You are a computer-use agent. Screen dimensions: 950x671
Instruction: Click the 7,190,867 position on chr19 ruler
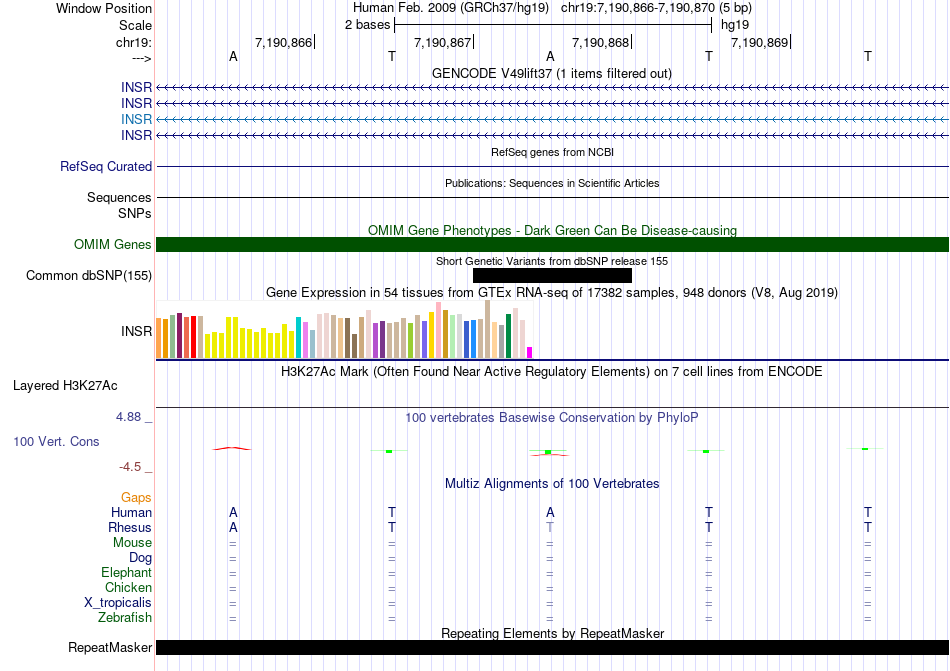[x=442, y=42]
